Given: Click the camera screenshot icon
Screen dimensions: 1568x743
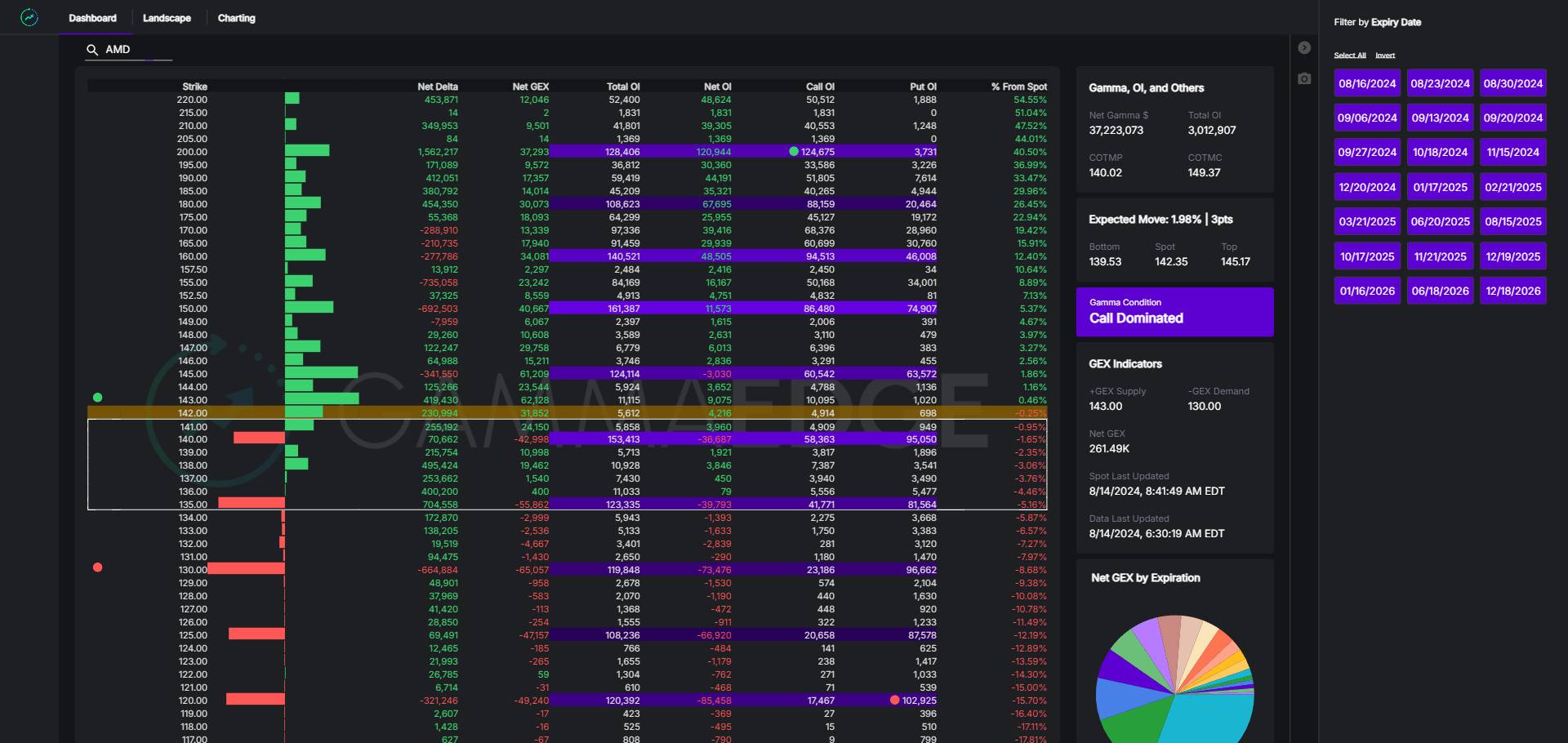Looking at the screenshot, I should tap(1304, 78).
